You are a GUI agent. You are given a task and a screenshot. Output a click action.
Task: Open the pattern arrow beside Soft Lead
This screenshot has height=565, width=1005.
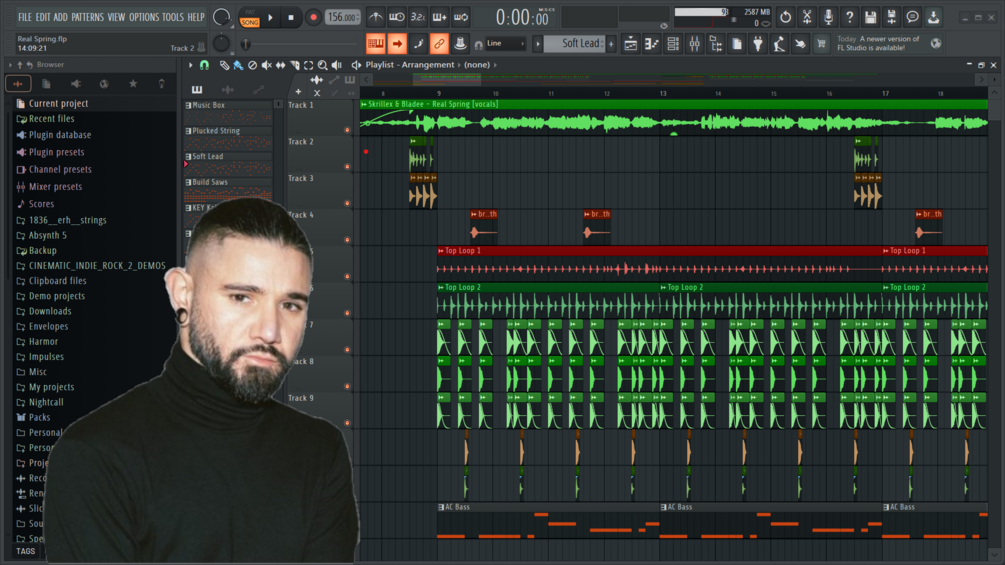537,44
